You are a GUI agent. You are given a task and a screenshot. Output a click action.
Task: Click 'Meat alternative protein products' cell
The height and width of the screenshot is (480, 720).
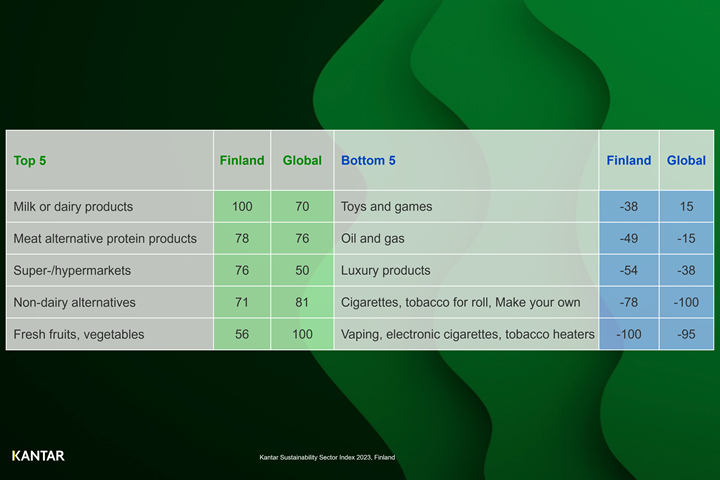(x=105, y=239)
